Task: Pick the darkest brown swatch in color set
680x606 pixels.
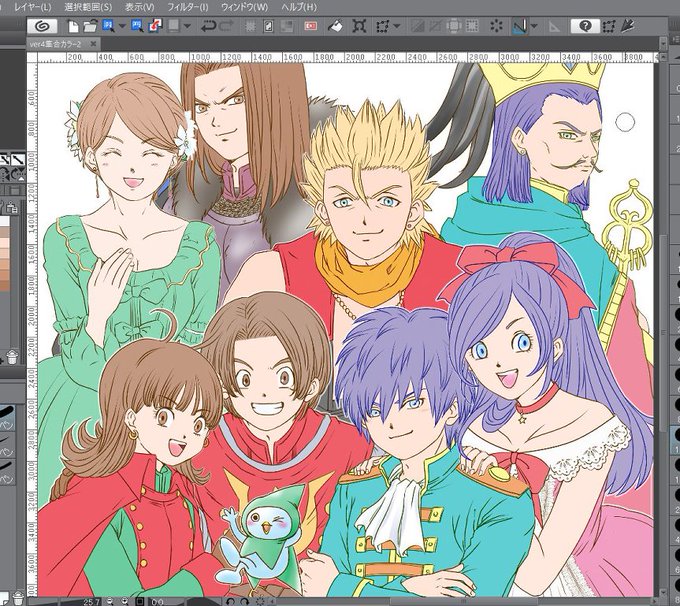Action: coord(5,285)
